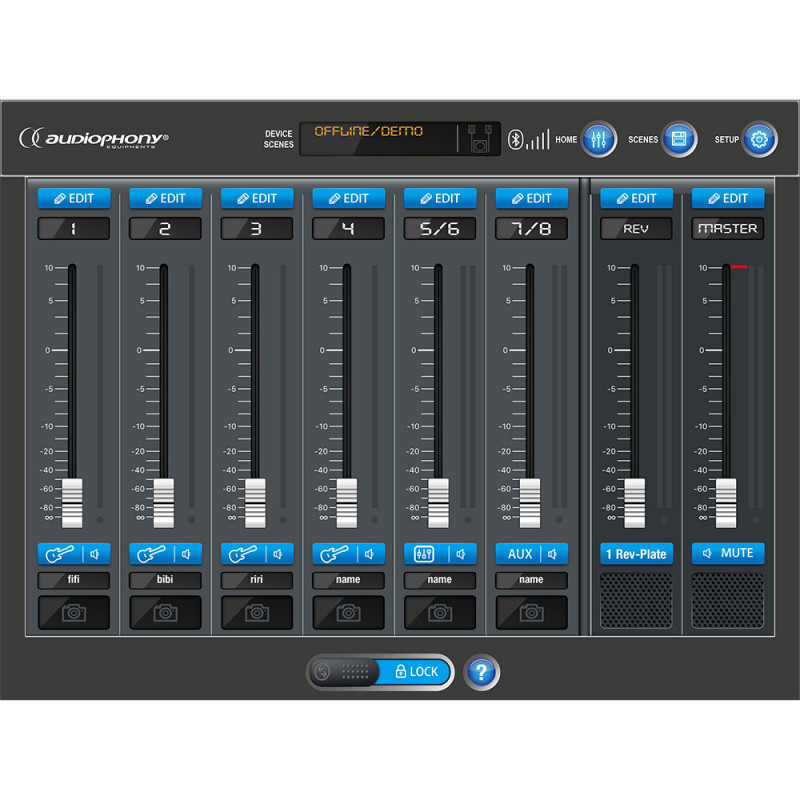The width and height of the screenshot is (800, 800).
Task: Open the Setup gear button
Action: [x=759, y=139]
